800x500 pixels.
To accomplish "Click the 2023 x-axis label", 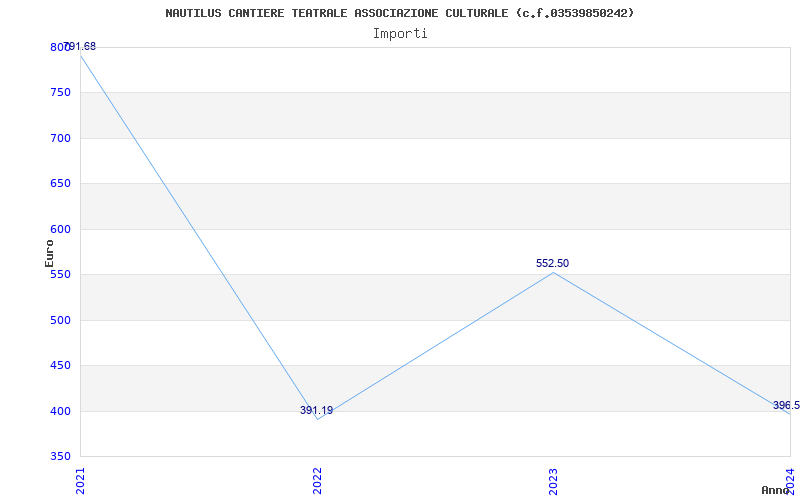I will (x=553, y=481).
